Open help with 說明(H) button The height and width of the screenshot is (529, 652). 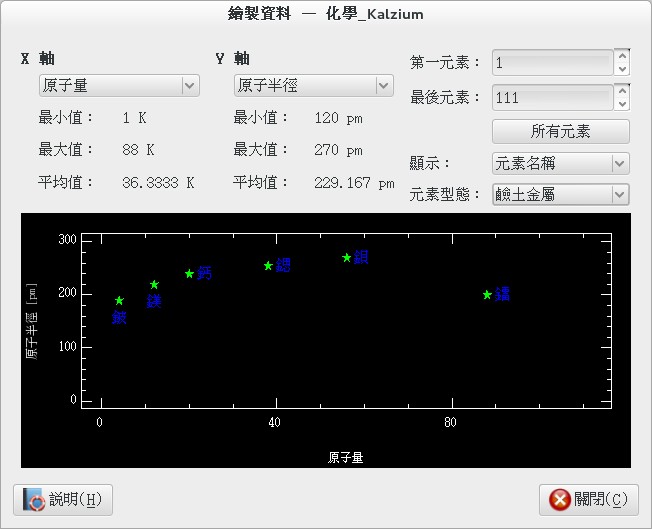pos(63,499)
